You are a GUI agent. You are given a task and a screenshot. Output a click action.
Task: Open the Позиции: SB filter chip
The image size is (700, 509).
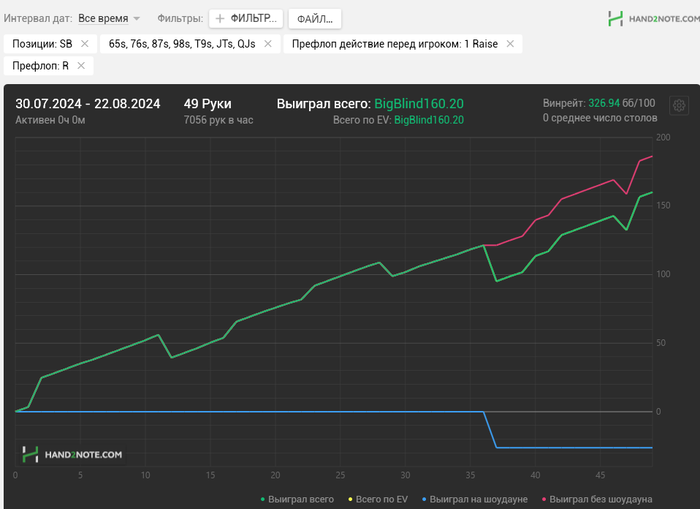[42, 44]
